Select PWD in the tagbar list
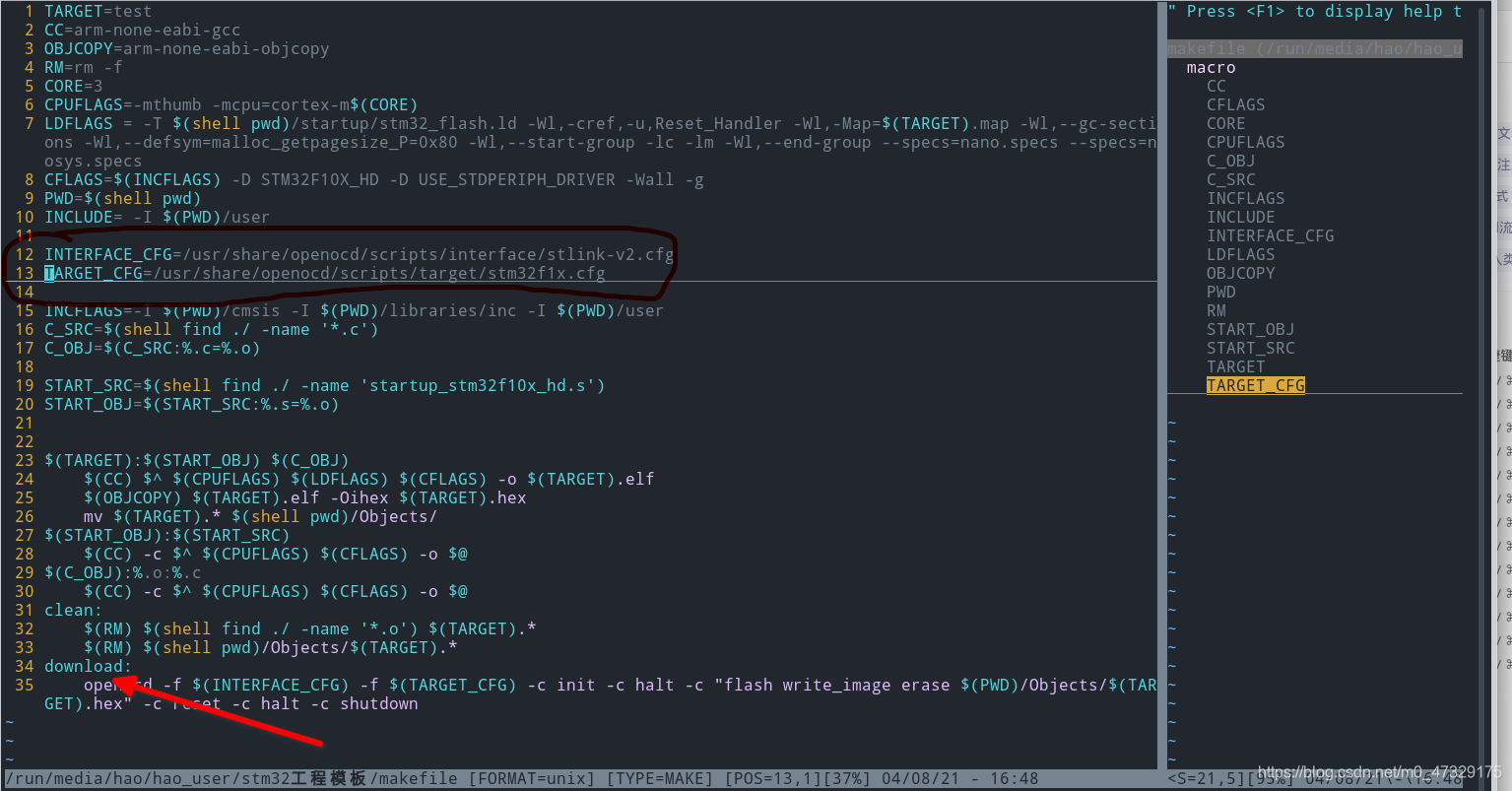 pyautogui.click(x=1220, y=292)
